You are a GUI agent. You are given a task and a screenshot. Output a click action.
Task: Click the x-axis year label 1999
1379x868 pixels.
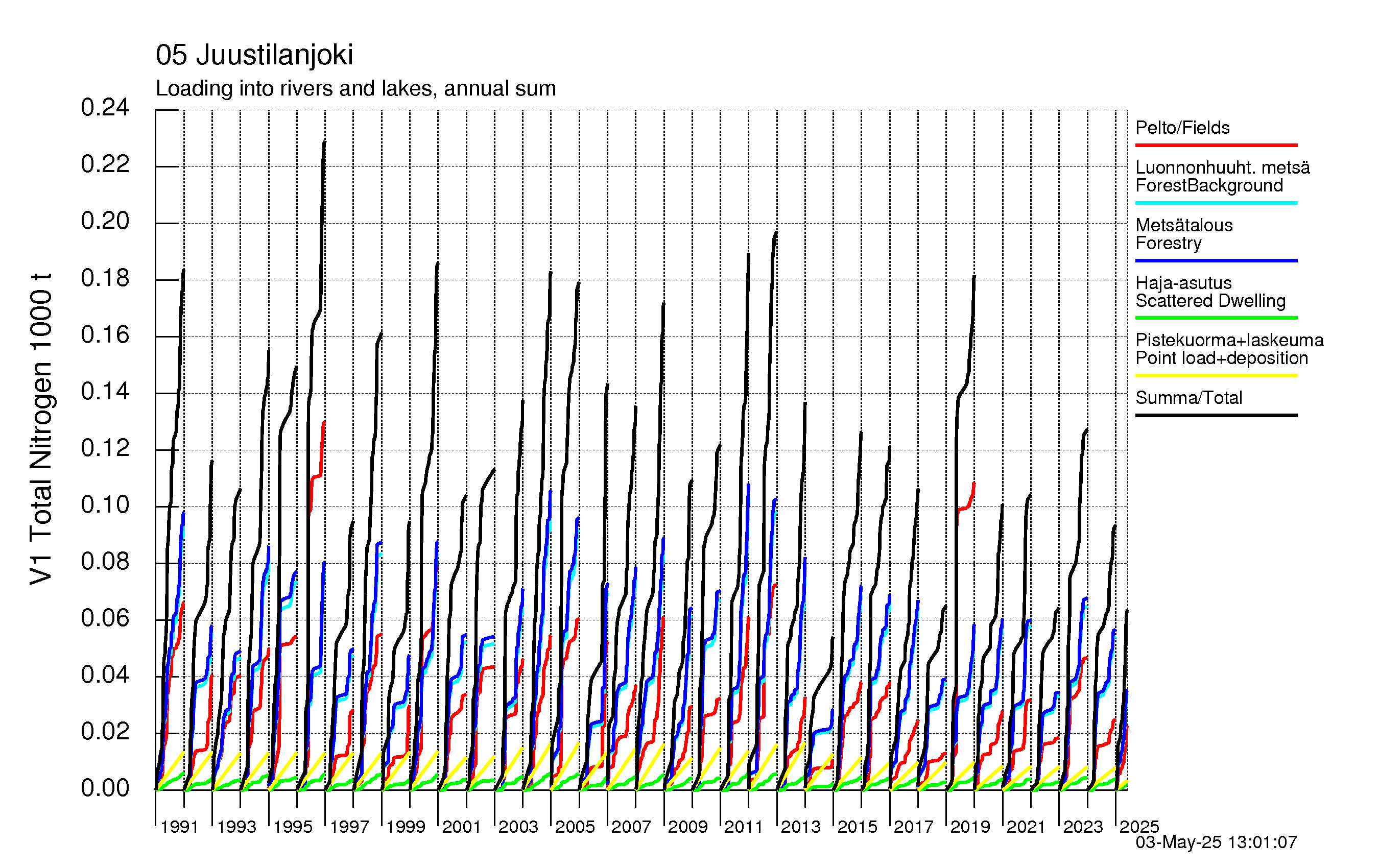click(406, 827)
